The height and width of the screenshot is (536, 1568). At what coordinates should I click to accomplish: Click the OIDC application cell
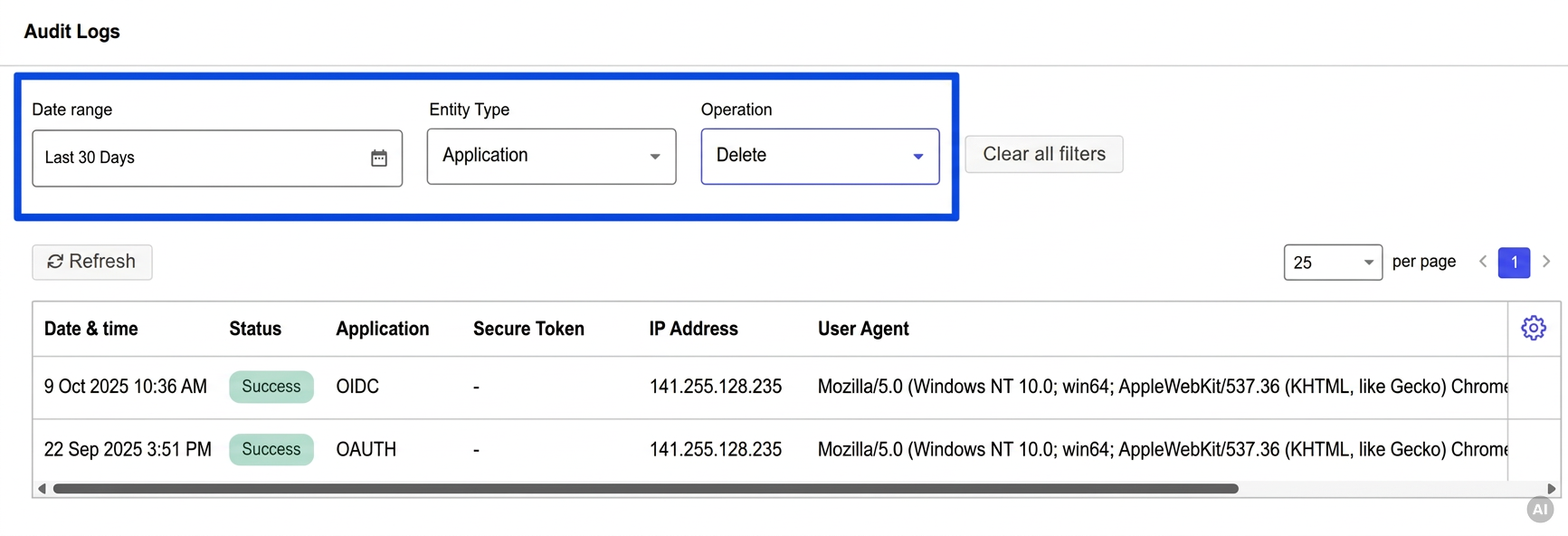(357, 387)
